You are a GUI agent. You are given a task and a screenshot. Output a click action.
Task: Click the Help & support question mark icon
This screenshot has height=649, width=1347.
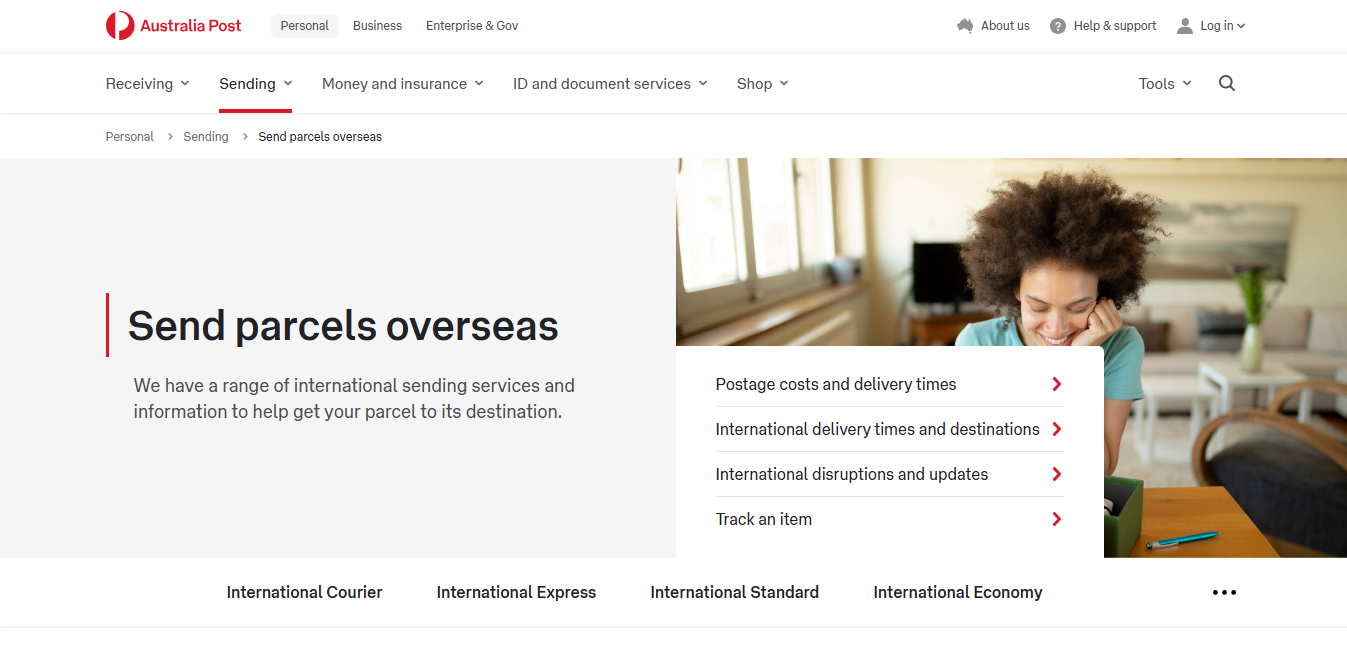tap(1057, 25)
